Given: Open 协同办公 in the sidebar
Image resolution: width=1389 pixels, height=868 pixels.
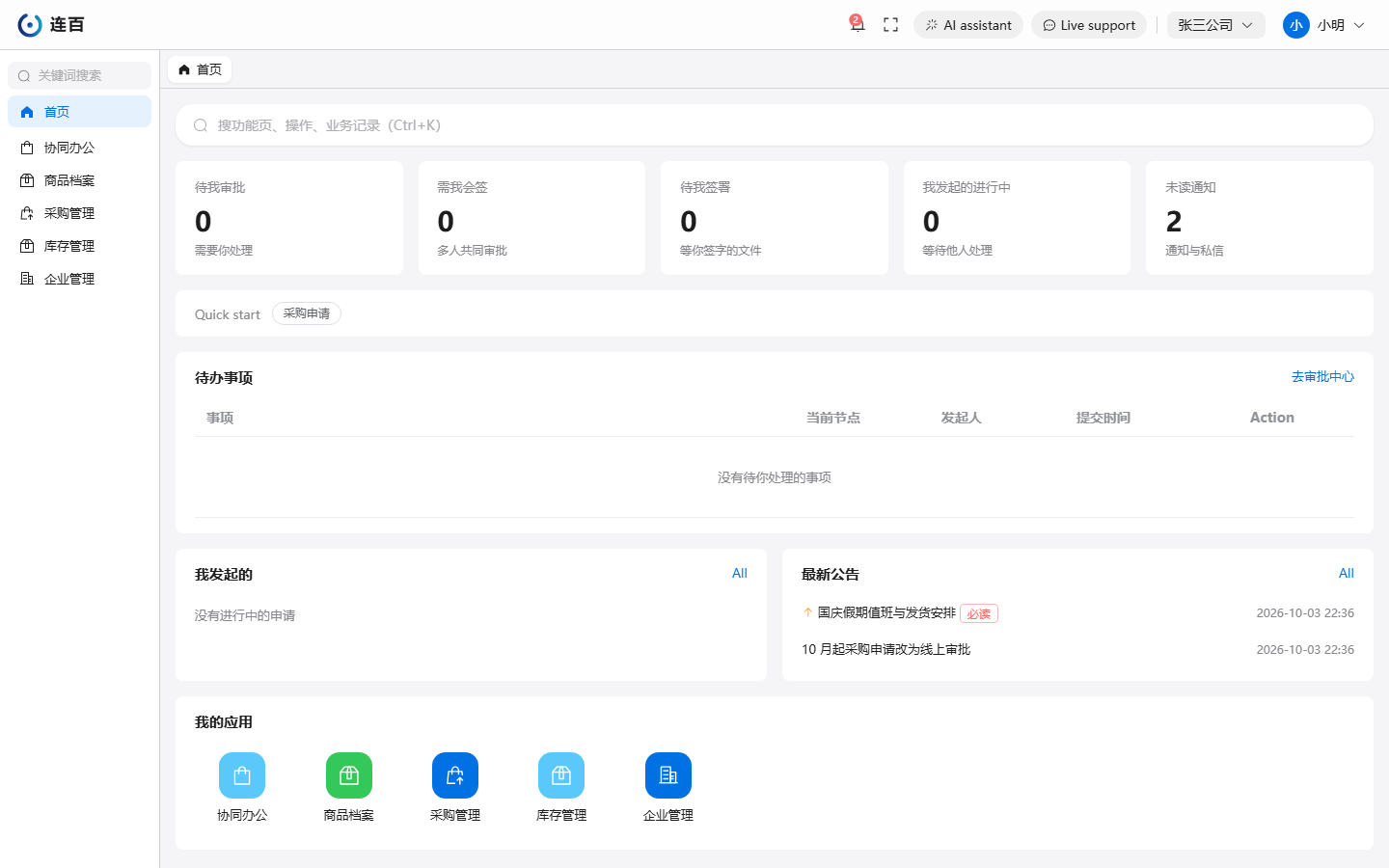Looking at the screenshot, I should [79, 148].
